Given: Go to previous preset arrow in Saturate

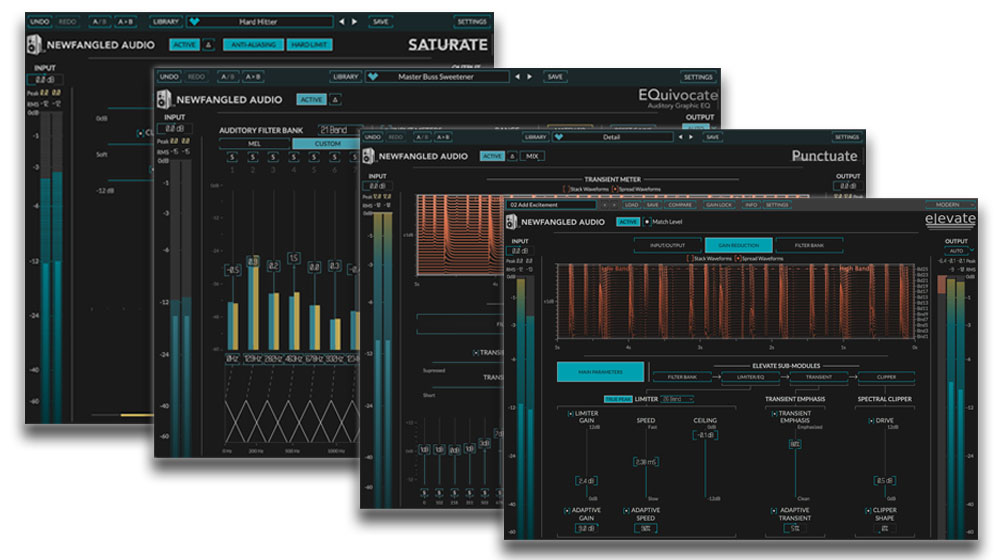Looking at the screenshot, I should click(x=342, y=22).
